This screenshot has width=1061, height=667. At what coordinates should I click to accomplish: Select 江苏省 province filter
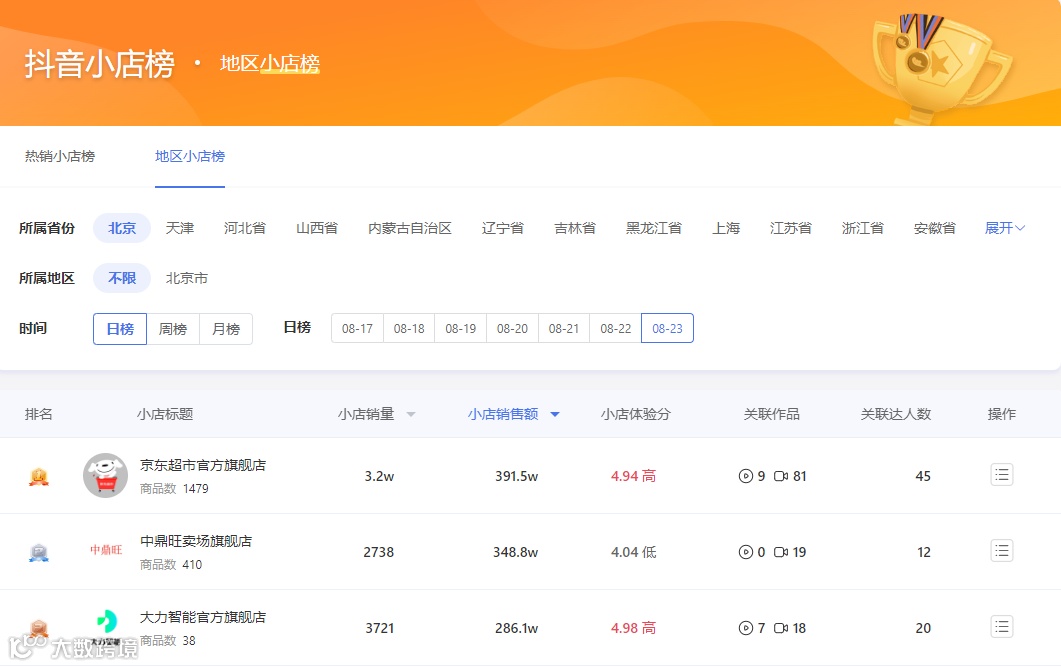(x=790, y=228)
